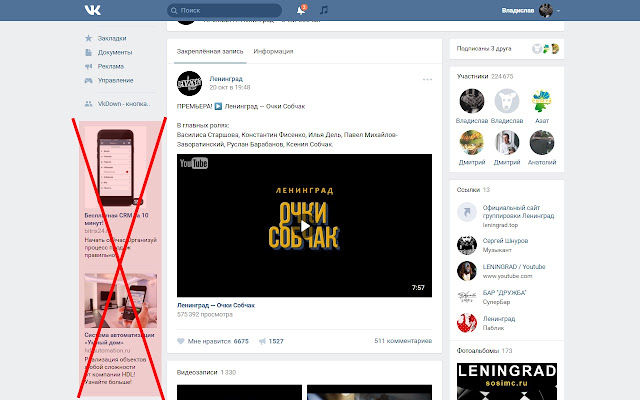The height and width of the screenshot is (400, 640).
Task: Open Управление in the left sidebar
Action: pyautogui.click(x=115, y=80)
